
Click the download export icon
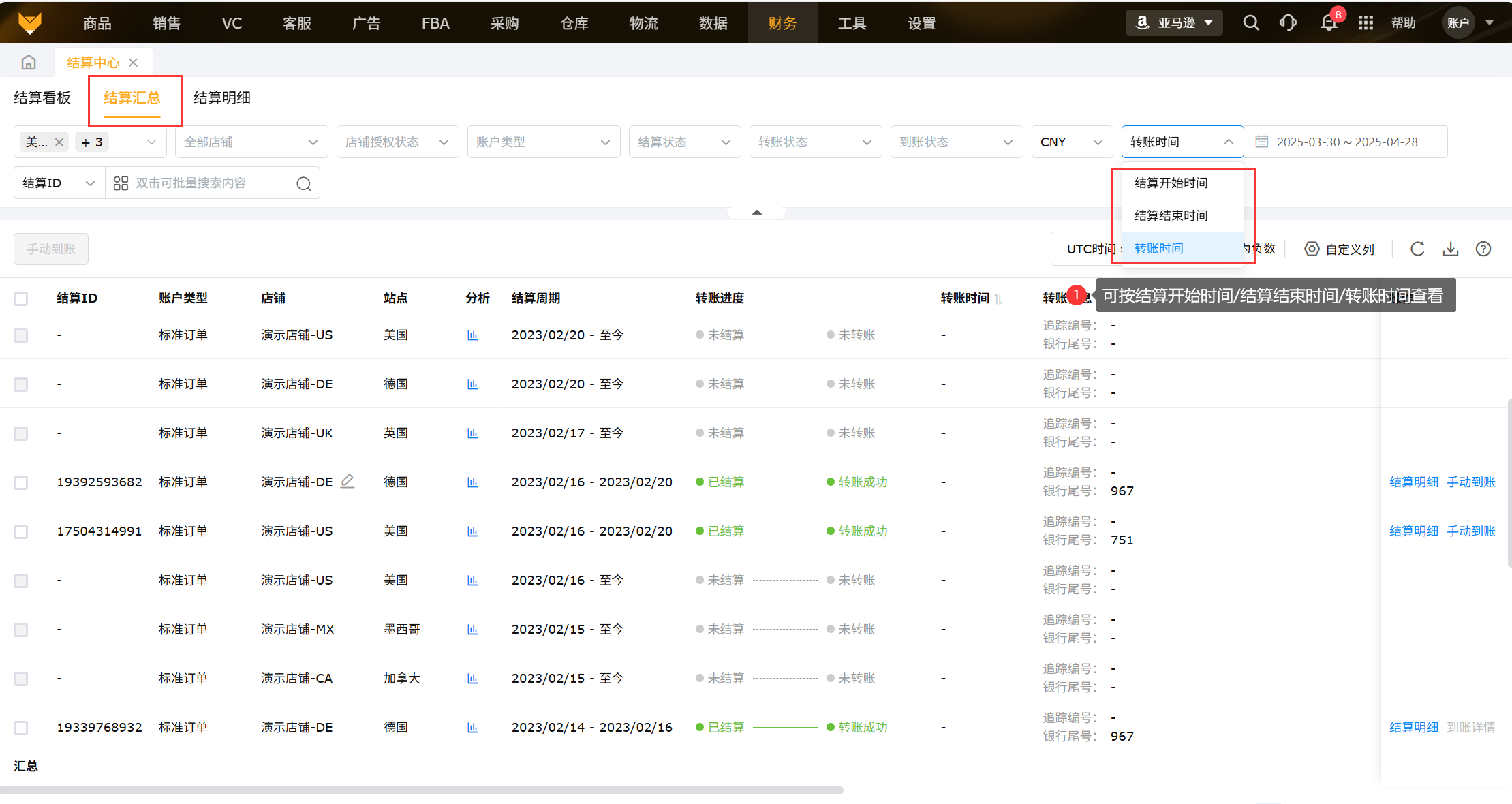coord(1451,249)
